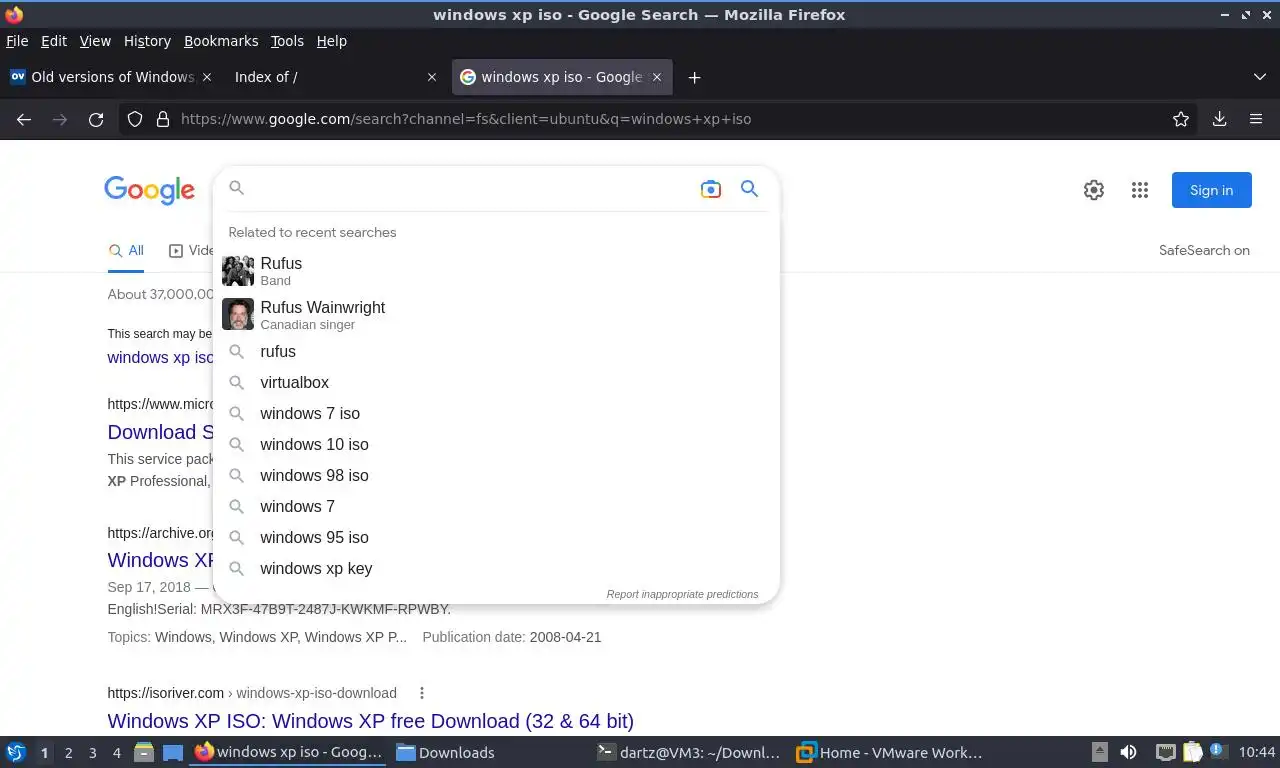Switch to workspace 3
This screenshot has width=1280, height=768.
(92, 753)
